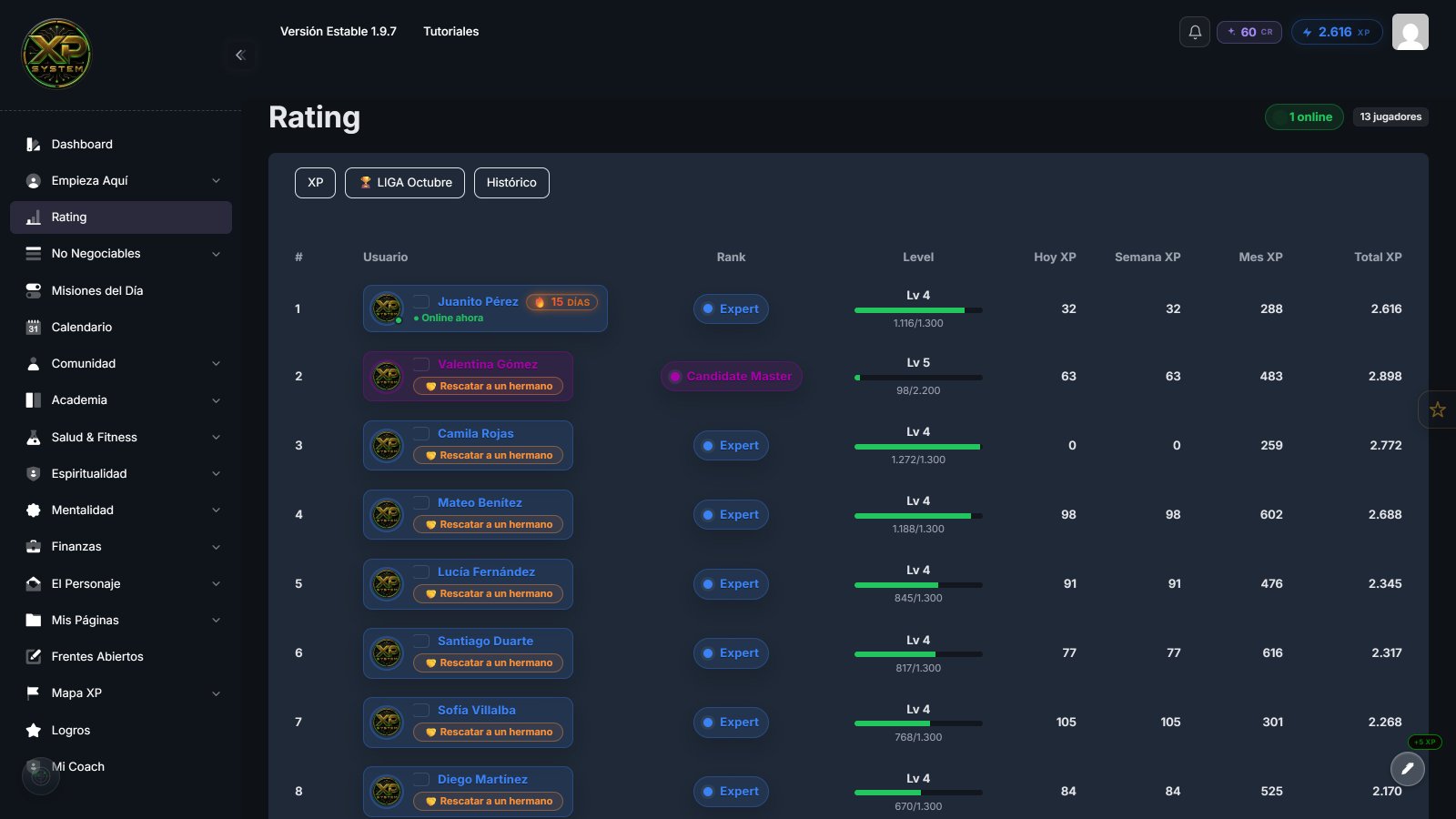Open Calendario calendar icon
Image resolution: width=1456 pixels, height=819 pixels.
(x=34, y=327)
